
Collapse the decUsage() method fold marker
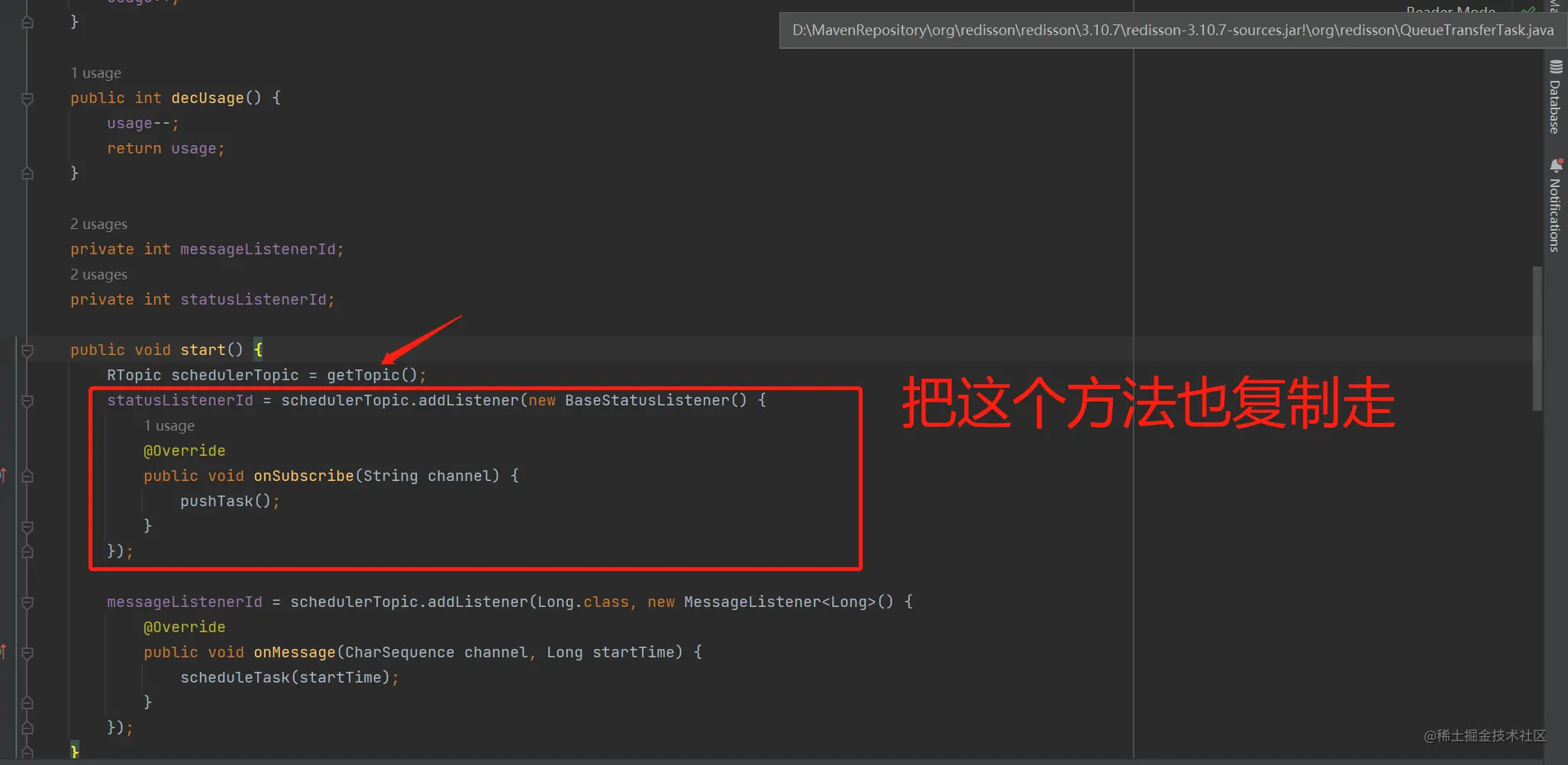(27, 98)
